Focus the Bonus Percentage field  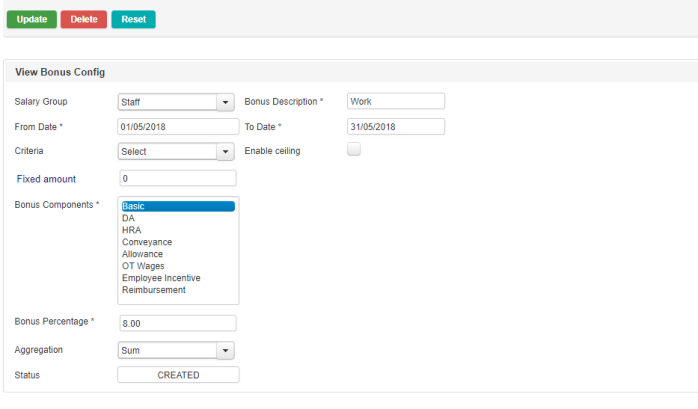click(x=177, y=323)
